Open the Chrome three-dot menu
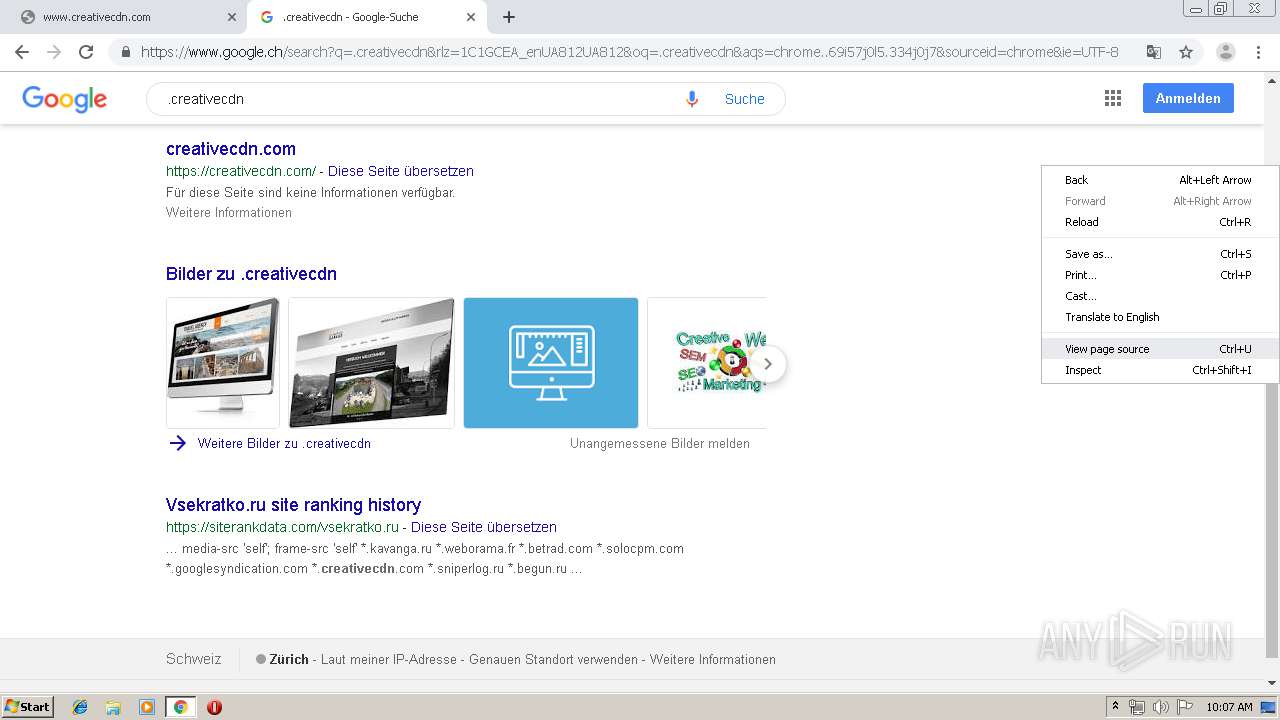 click(1259, 52)
